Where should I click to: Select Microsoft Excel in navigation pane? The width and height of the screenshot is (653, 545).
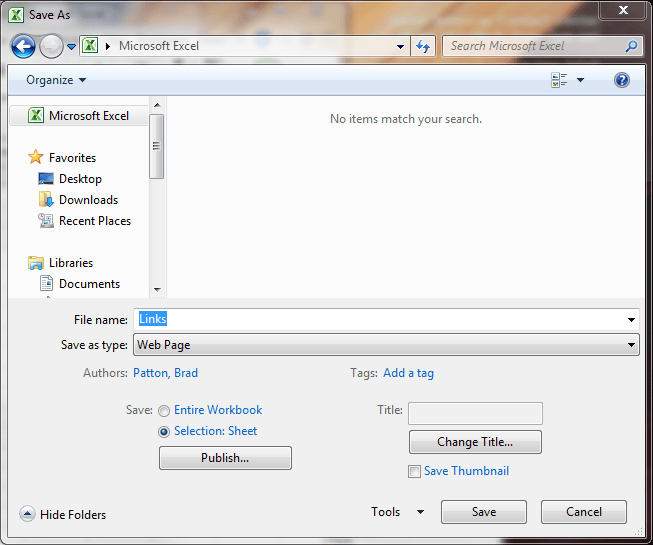tap(79, 116)
